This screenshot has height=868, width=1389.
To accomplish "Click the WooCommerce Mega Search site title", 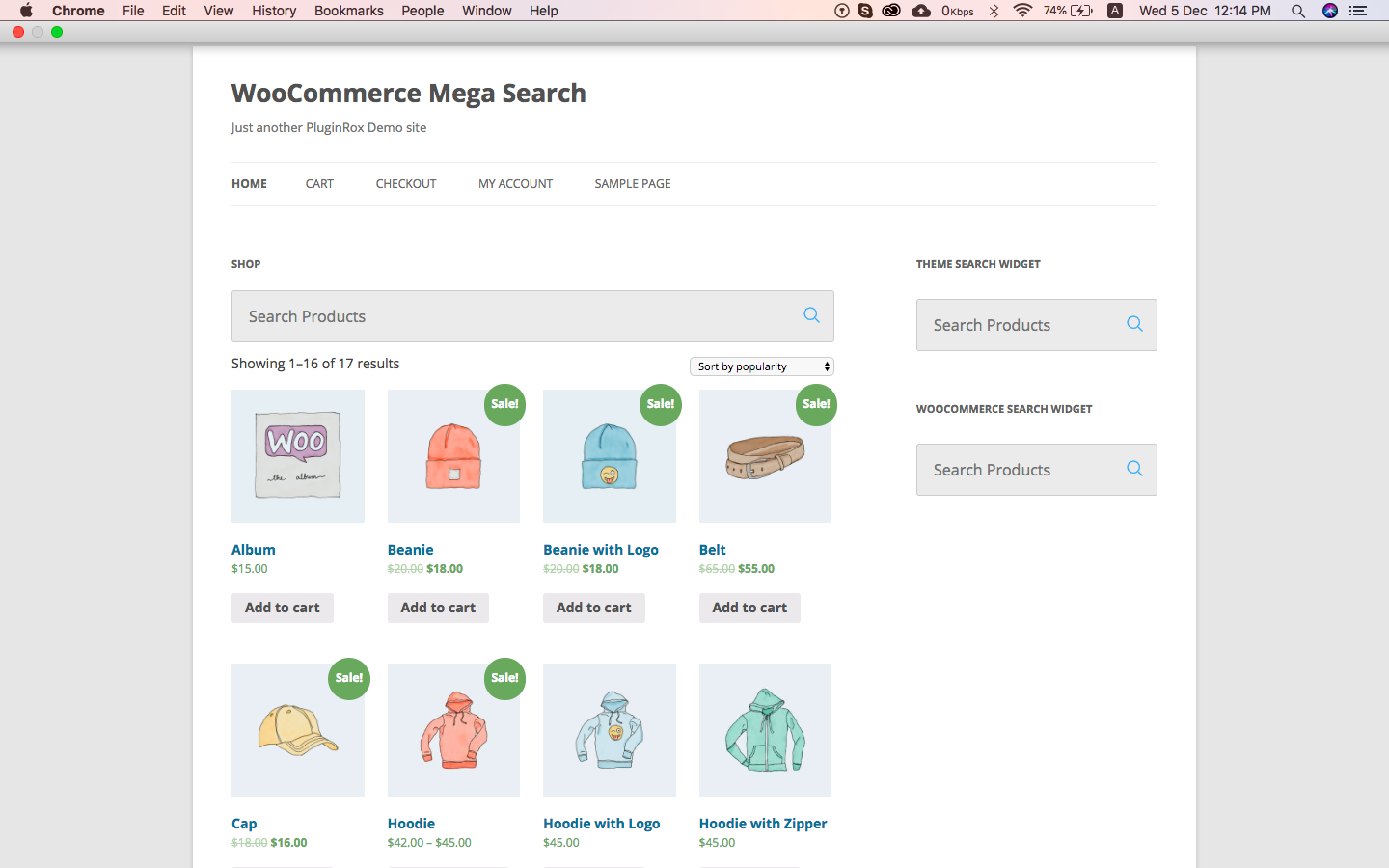I will [x=409, y=94].
